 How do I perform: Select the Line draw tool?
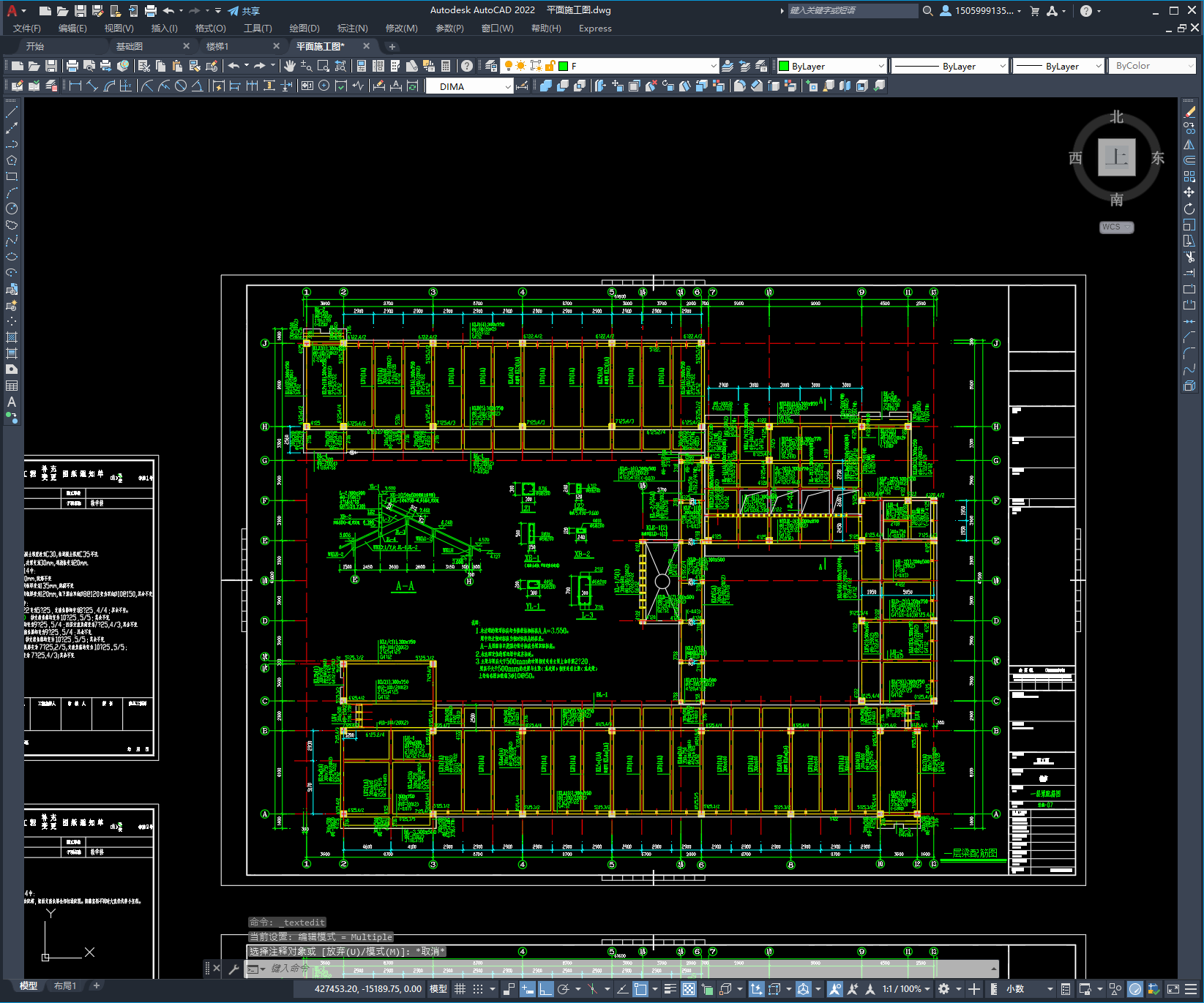[12, 112]
